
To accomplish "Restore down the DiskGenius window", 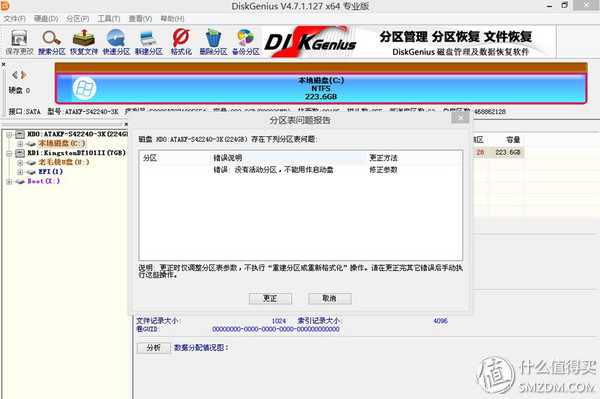I will click(564, 5).
